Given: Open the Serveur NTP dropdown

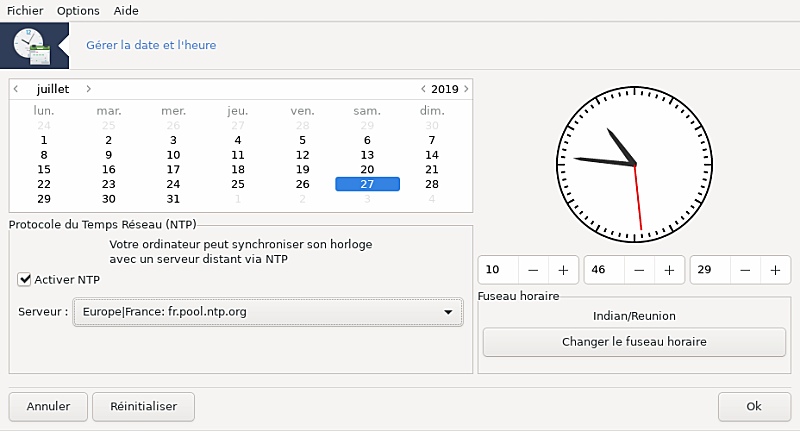Looking at the screenshot, I should point(267,312).
